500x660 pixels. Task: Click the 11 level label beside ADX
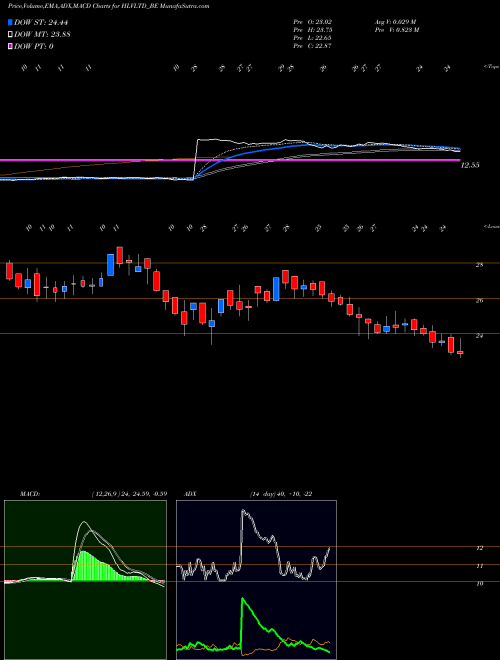tap(479, 566)
